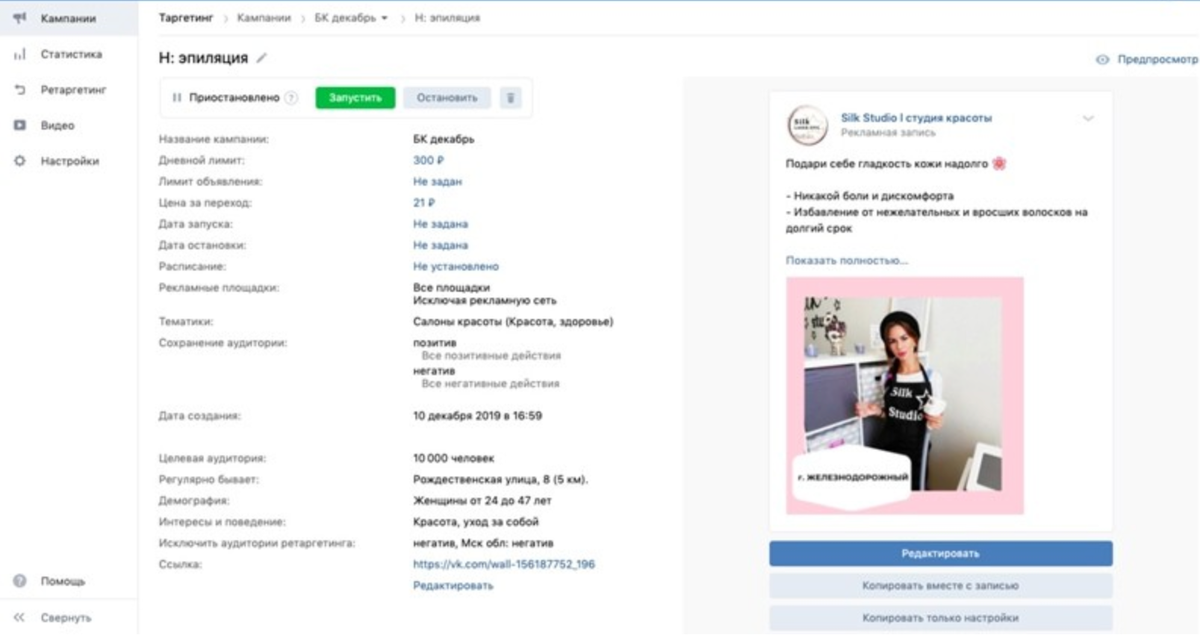Click the pencil icon next to Н: эпиляция
1200x635 pixels.
coord(262,58)
